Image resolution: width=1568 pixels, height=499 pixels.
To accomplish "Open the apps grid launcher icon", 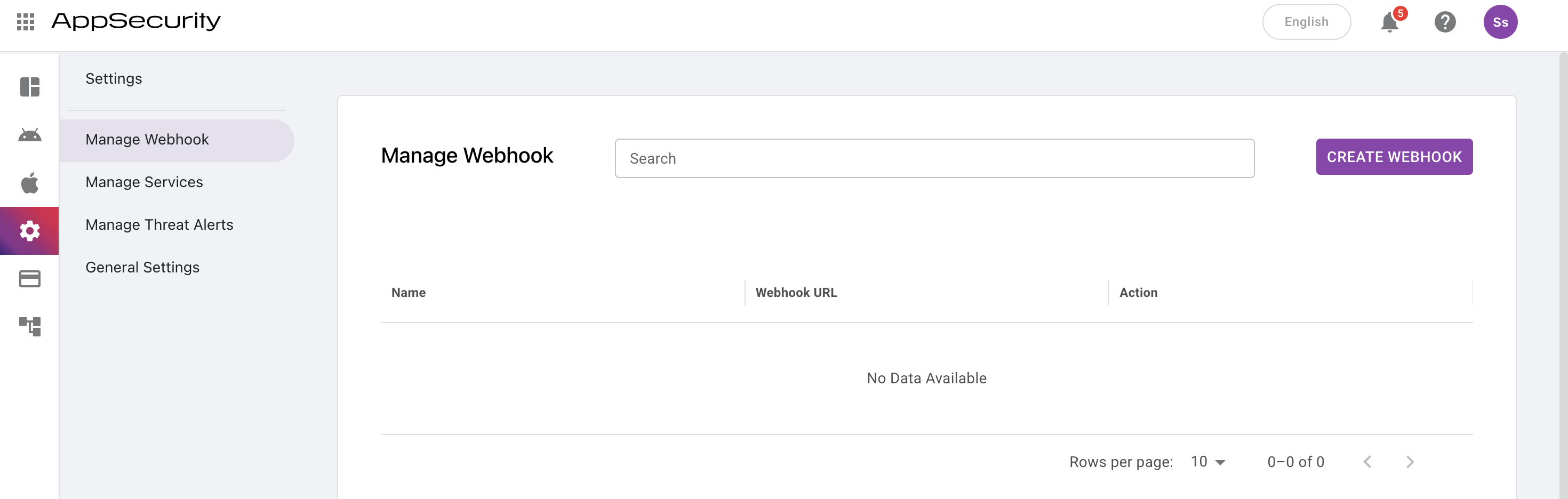I will (26, 22).
